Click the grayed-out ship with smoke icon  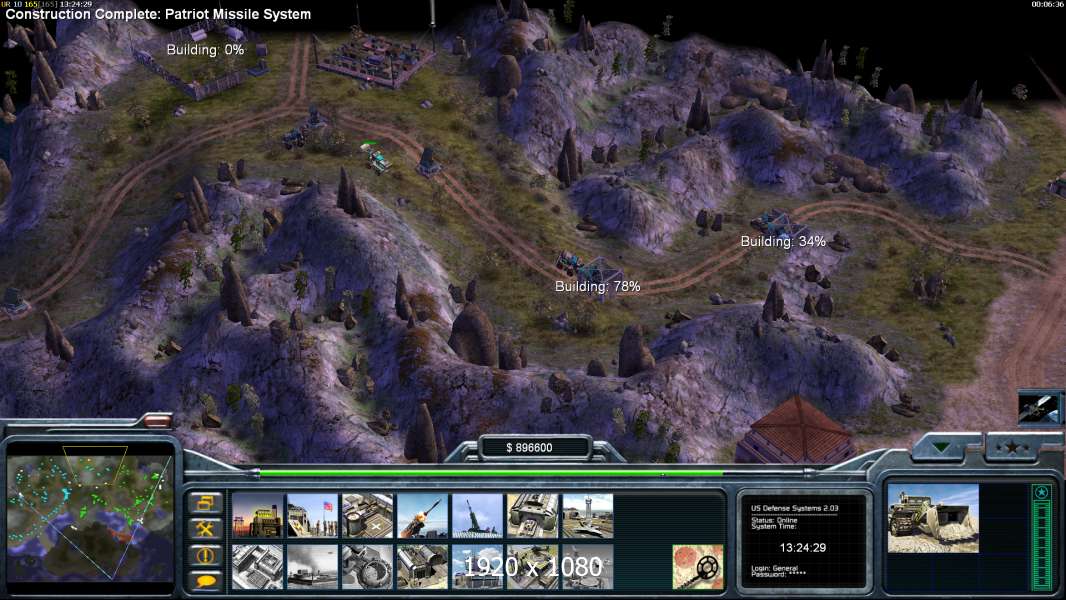[312, 566]
